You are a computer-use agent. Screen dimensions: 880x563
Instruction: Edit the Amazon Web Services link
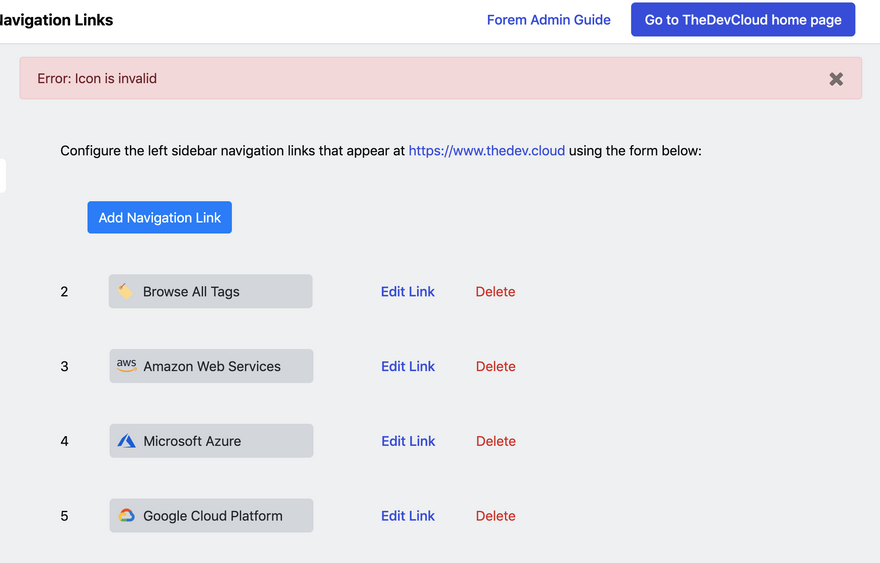(408, 366)
